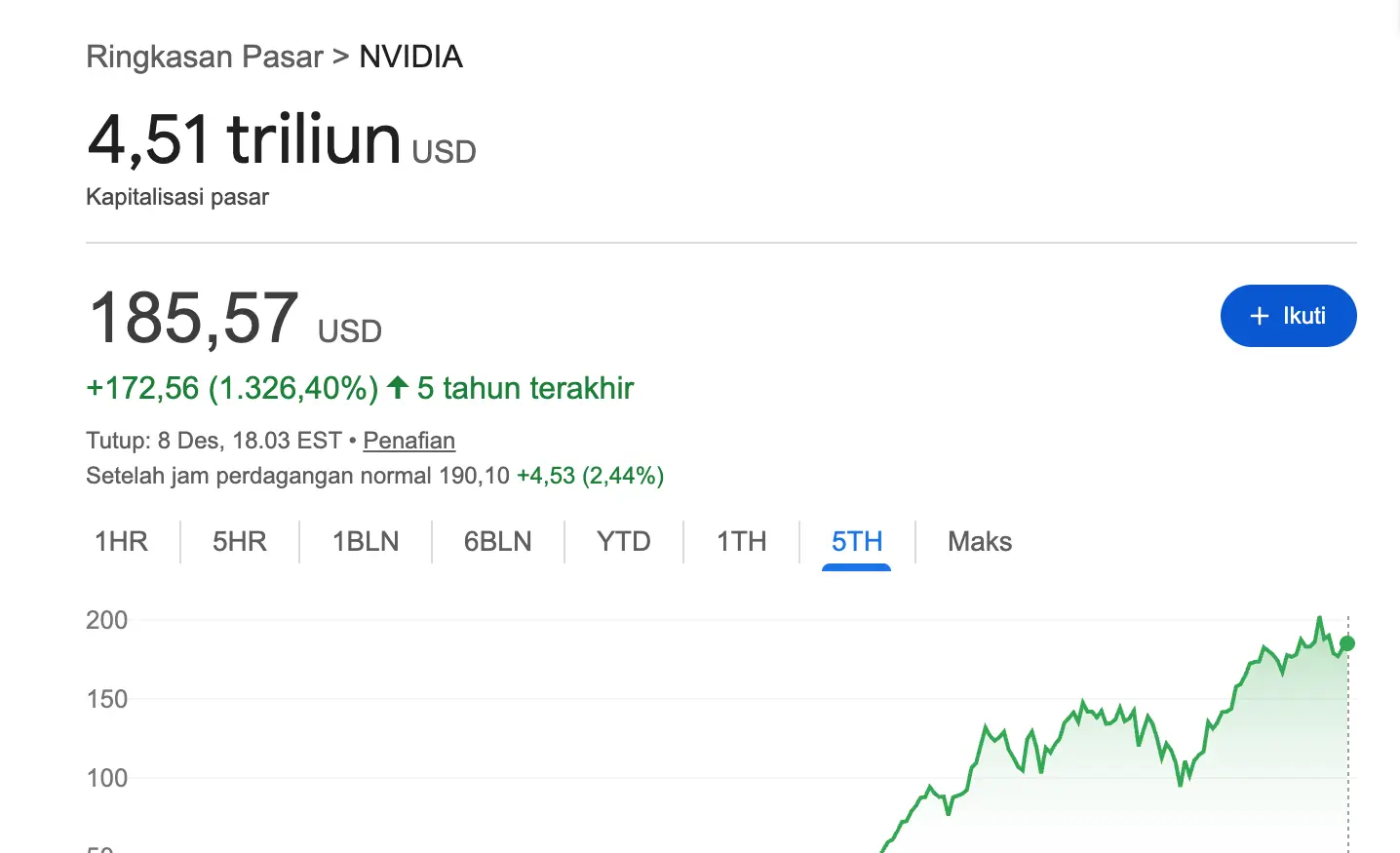
Task: Switch to the YTD view
Action: [624, 541]
